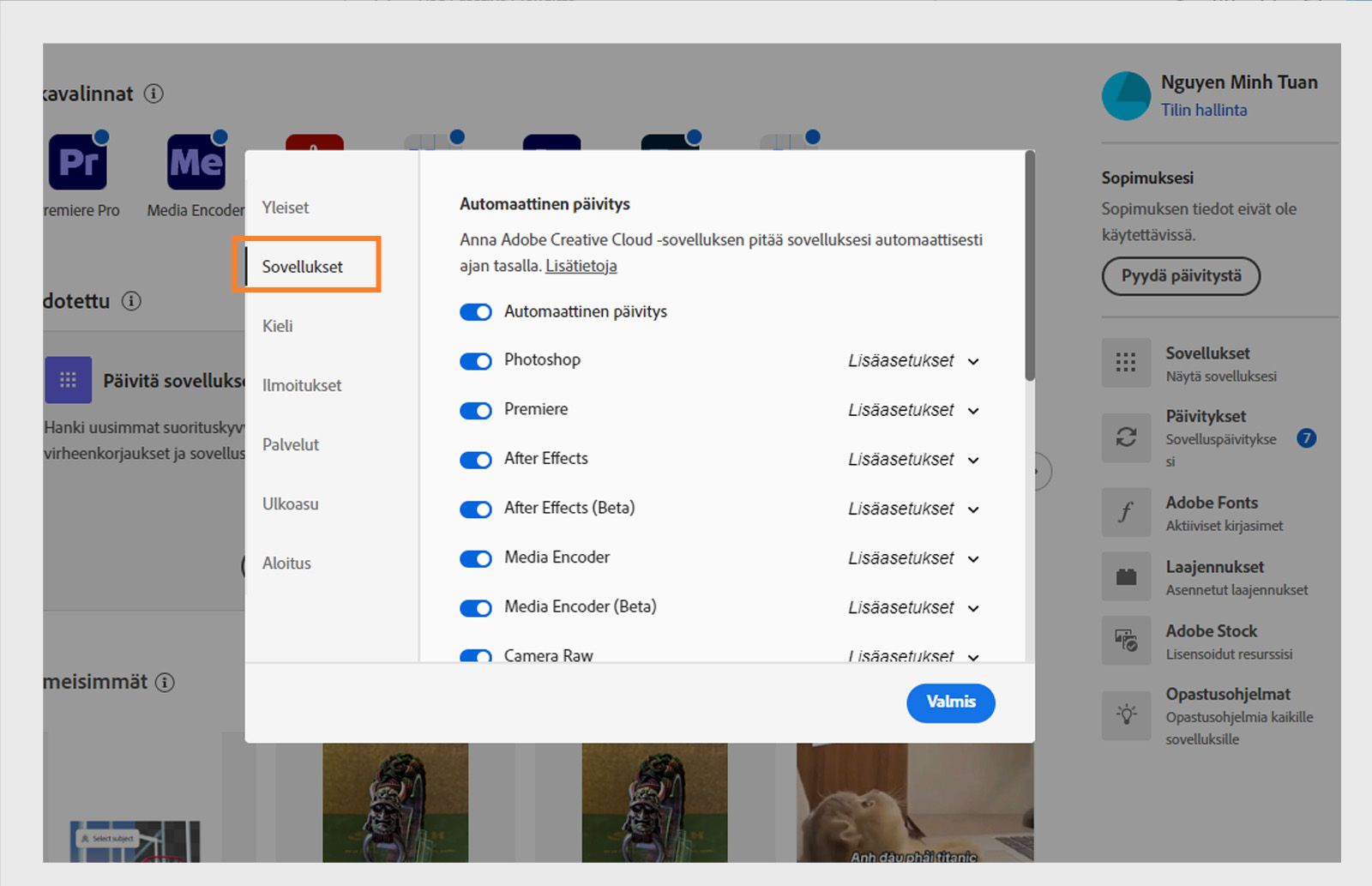Click the Opastusohjelmat lightbulb icon

click(1126, 714)
